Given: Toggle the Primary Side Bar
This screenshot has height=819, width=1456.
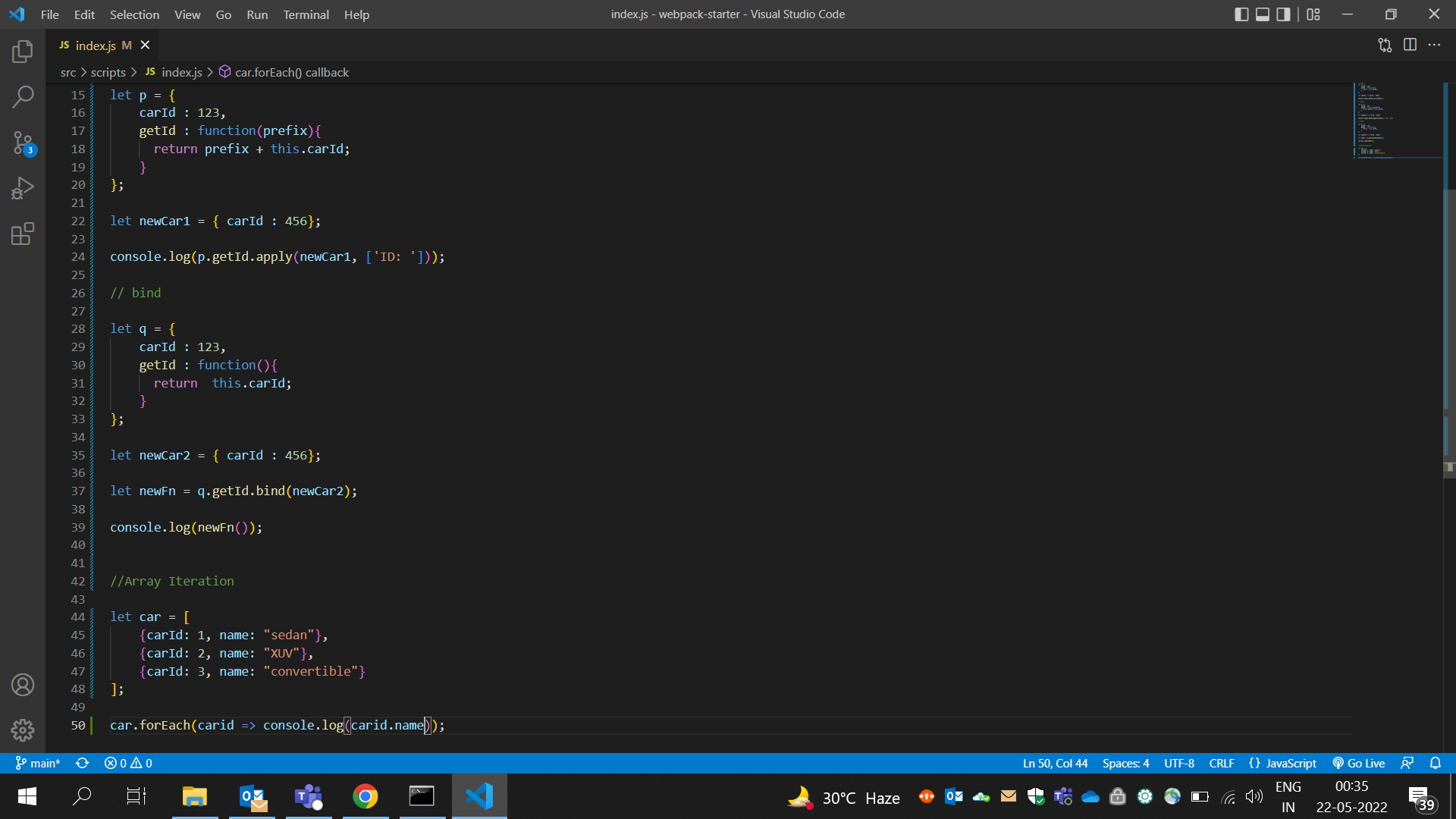Looking at the screenshot, I should (x=1241, y=14).
